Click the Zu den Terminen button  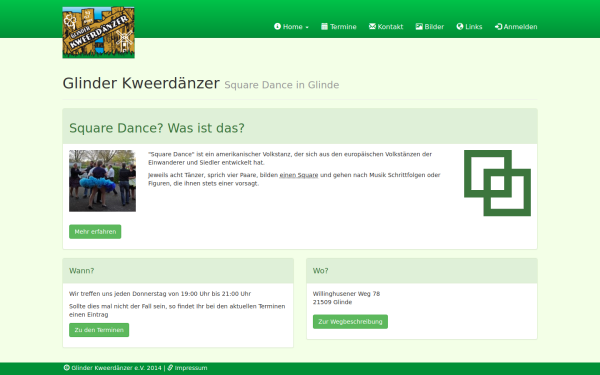pos(99,330)
